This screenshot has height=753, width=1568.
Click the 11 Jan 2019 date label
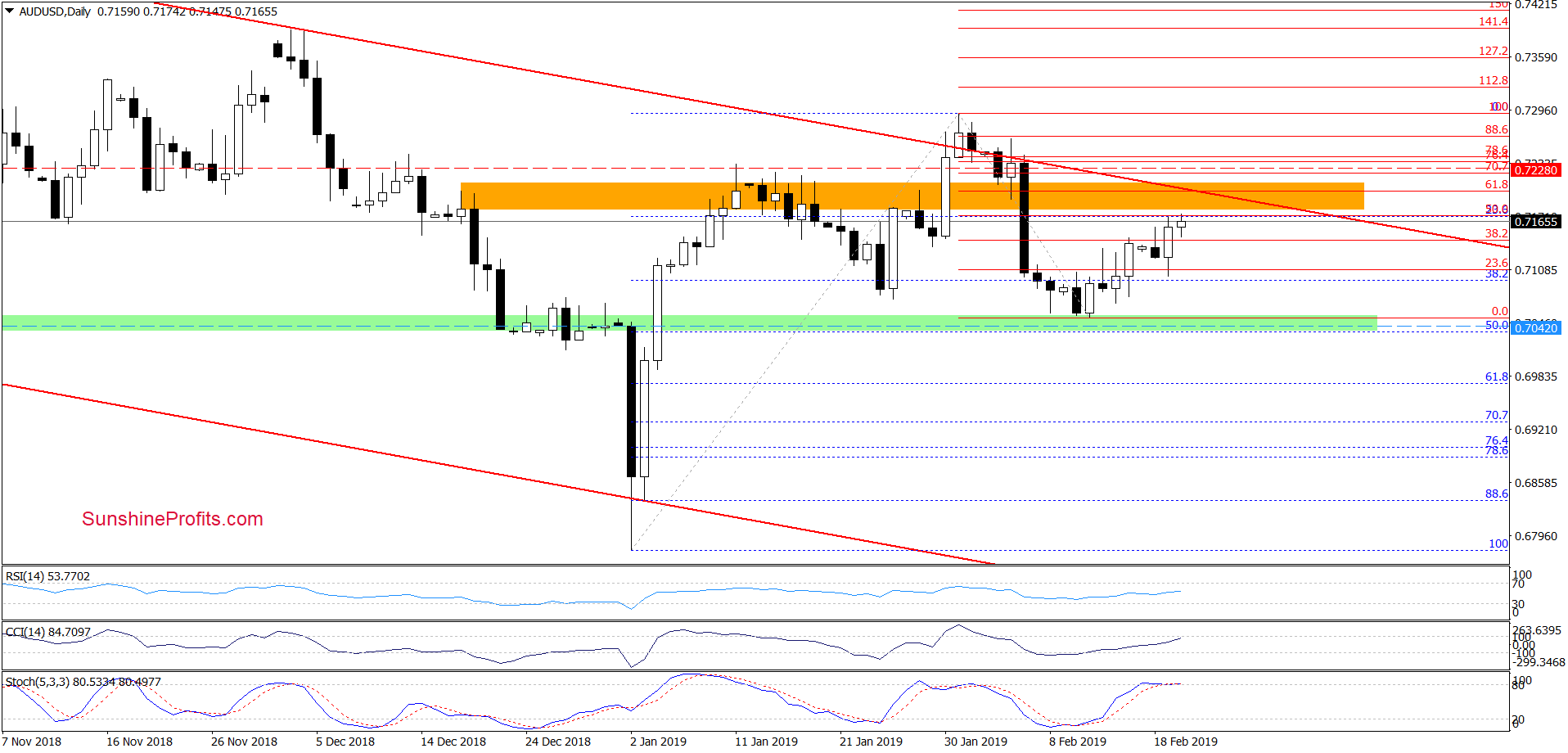[x=766, y=742]
